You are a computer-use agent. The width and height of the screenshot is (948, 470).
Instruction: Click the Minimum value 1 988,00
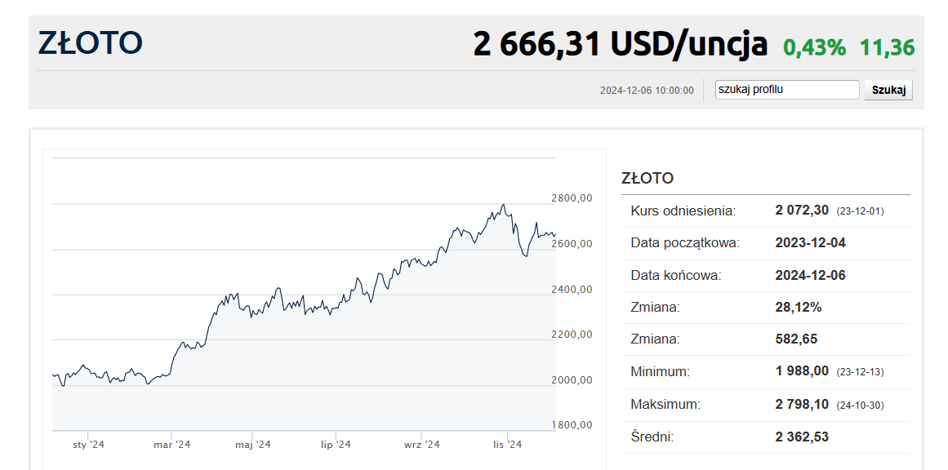coord(802,371)
